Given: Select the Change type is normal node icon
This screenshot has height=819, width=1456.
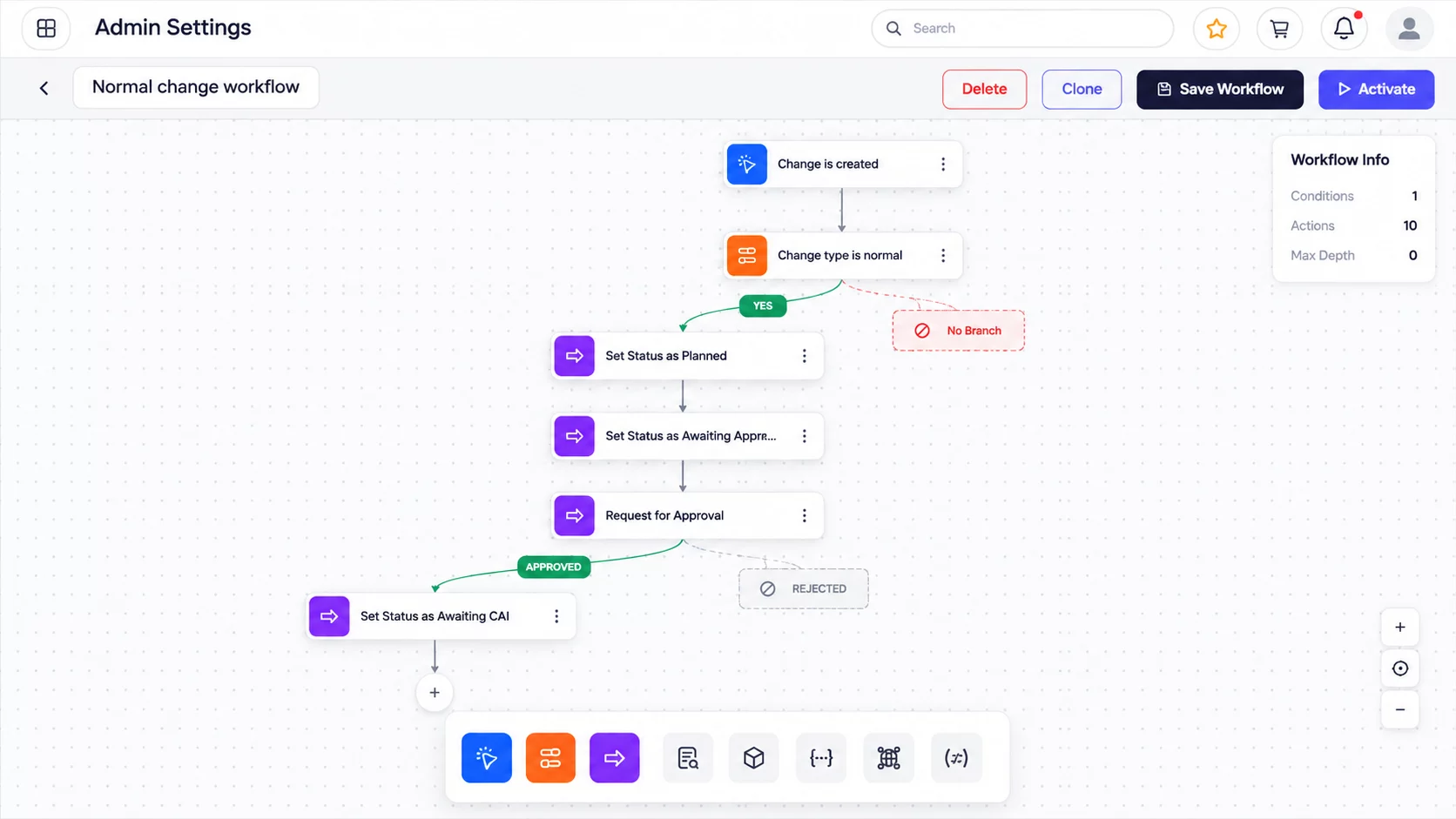Looking at the screenshot, I should pyautogui.click(x=746, y=256).
